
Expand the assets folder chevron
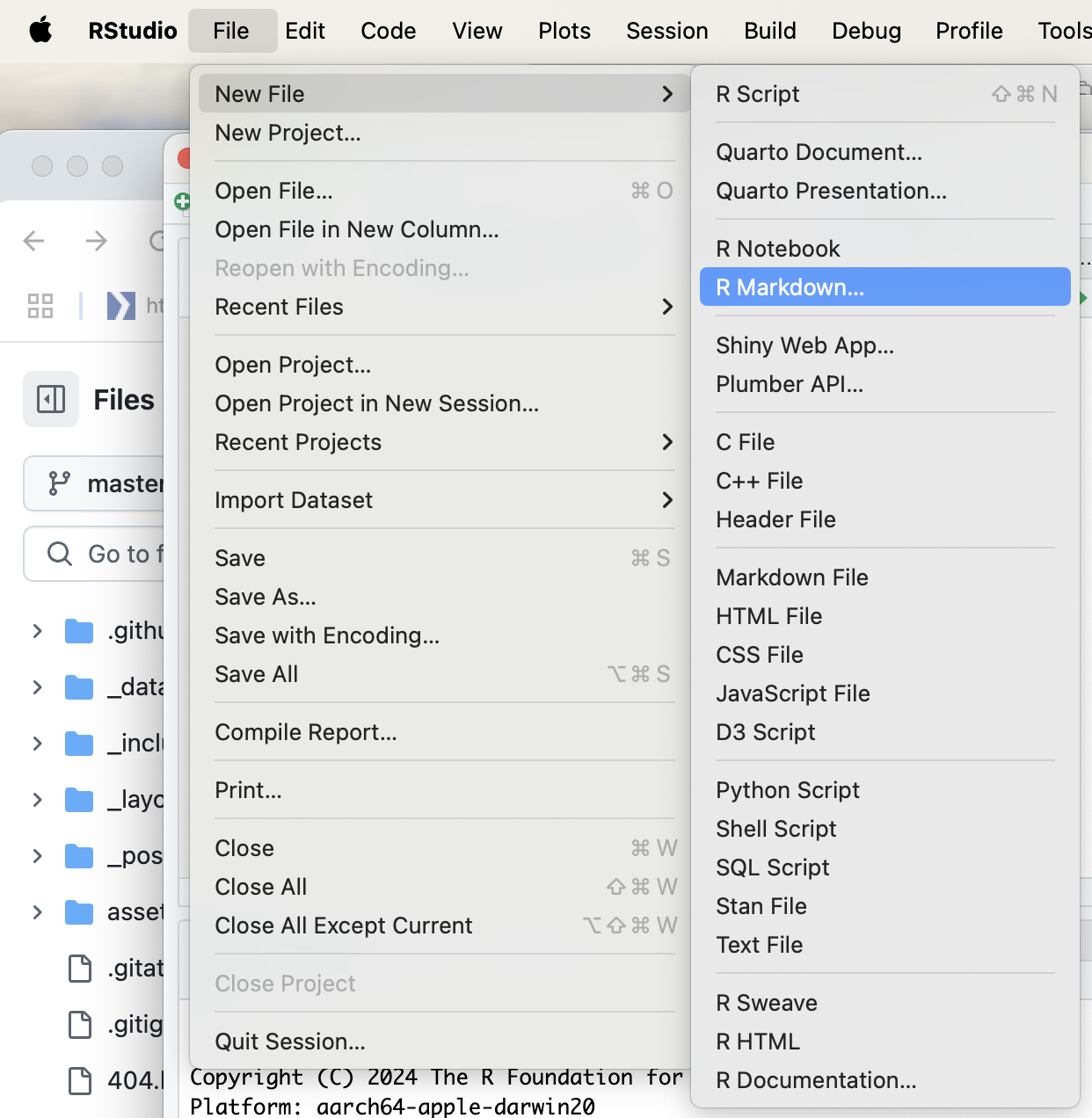click(x=37, y=912)
